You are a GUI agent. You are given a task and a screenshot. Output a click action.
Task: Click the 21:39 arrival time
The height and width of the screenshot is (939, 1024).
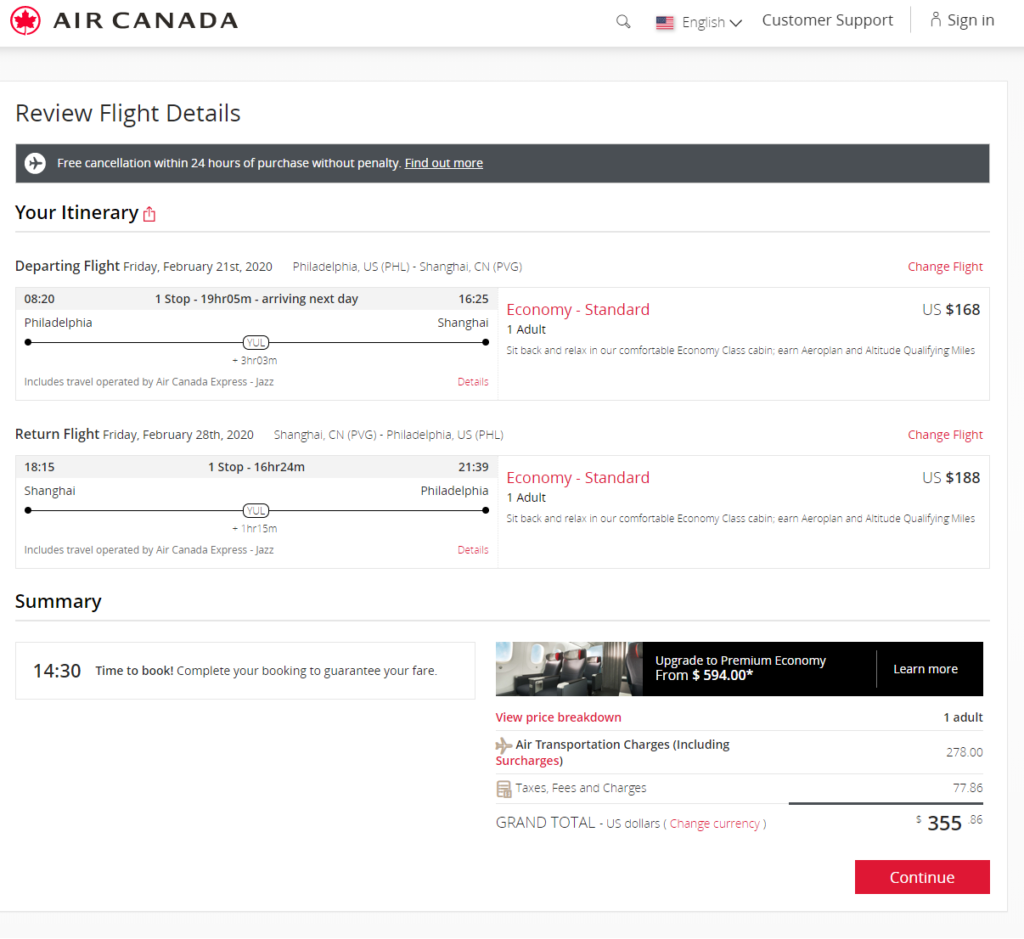tap(473, 467)
